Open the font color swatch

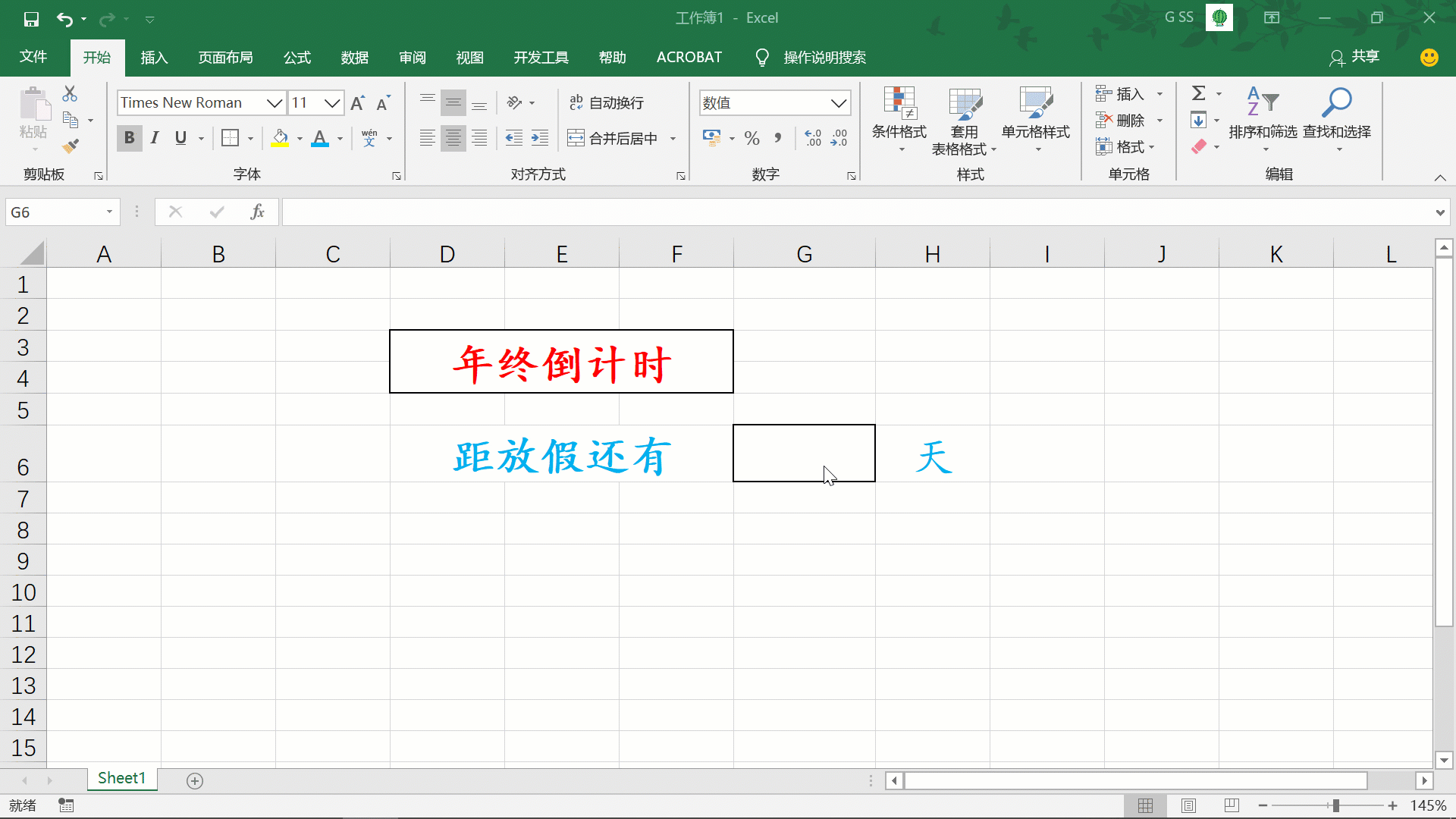point(321,138)
